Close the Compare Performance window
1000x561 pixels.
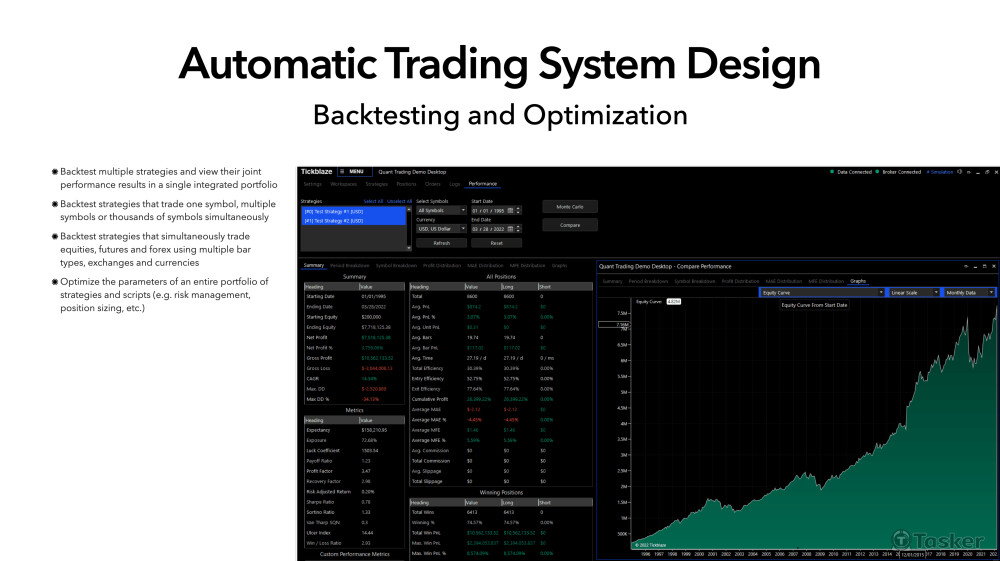click(x=994, y=266)
